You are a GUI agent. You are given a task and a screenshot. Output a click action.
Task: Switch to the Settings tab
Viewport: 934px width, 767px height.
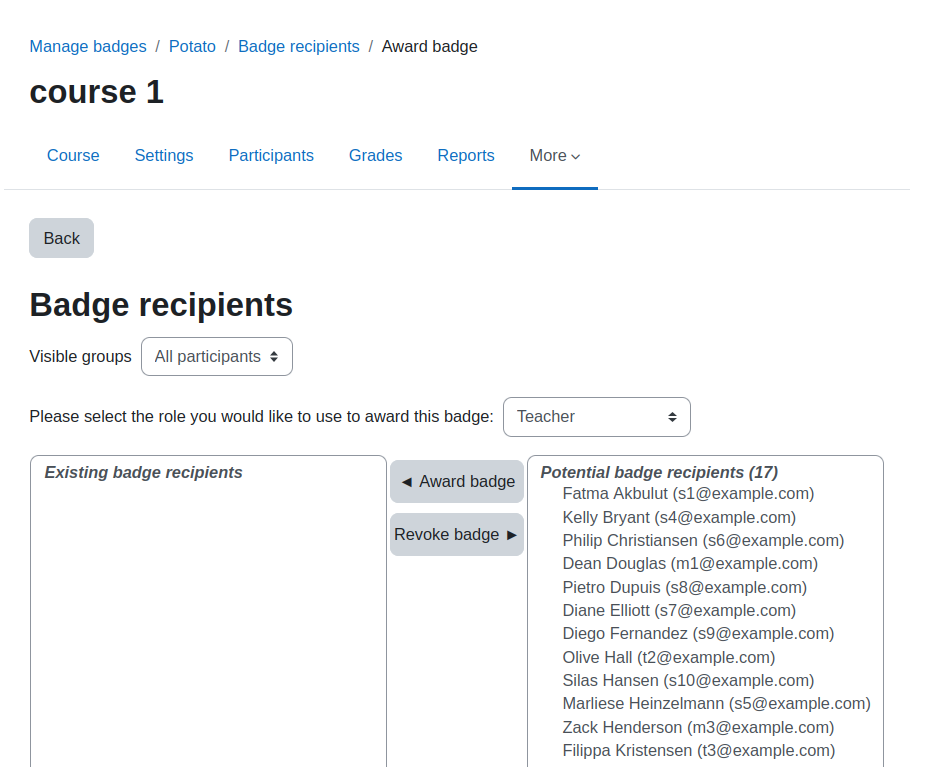164,155
